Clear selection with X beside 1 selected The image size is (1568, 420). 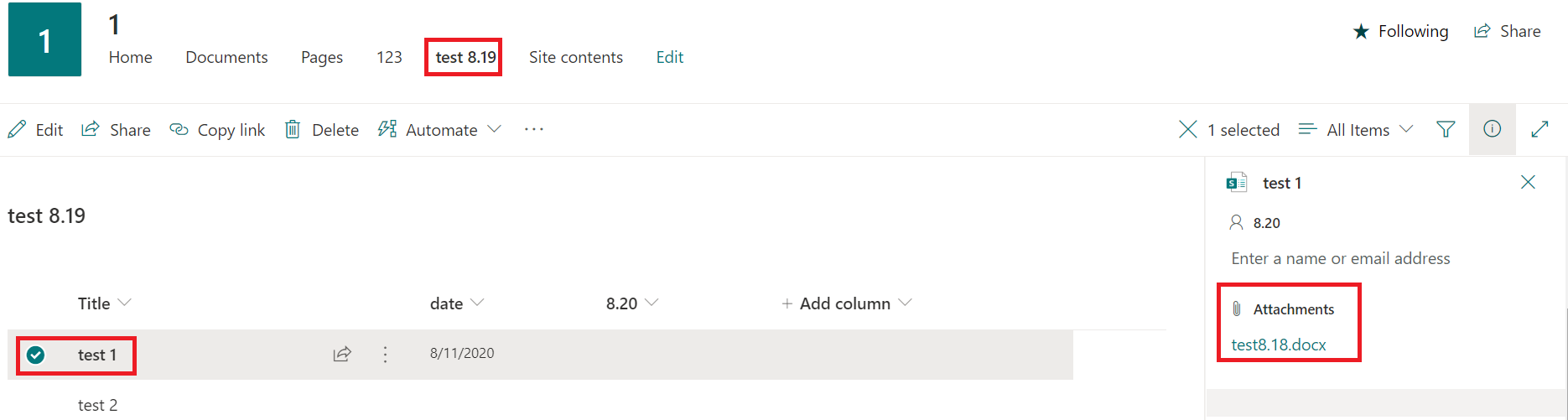pyautogui.click(x=1187, y=129)
